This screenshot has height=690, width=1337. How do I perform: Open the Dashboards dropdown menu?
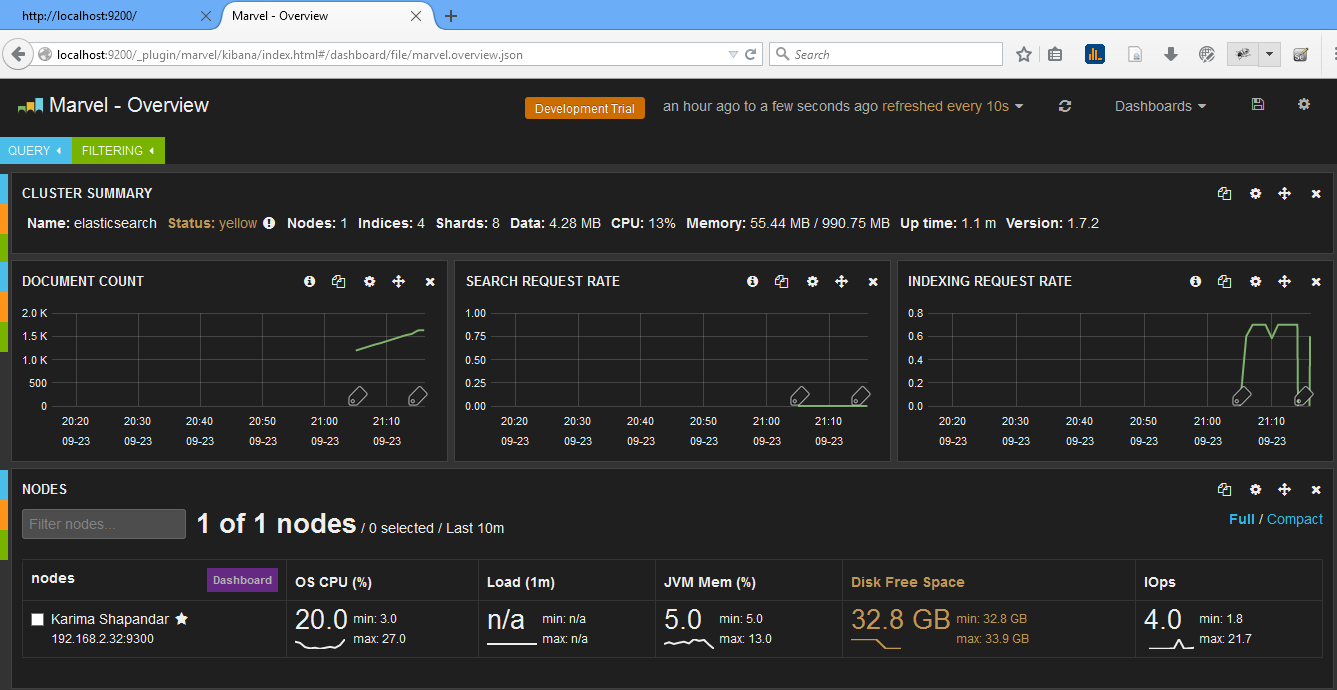pos(1160,106)
